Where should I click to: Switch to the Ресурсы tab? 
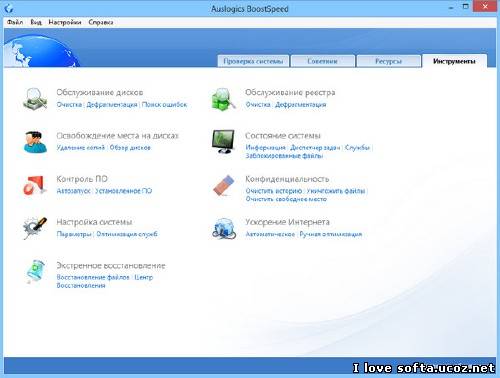pos(388,61)
